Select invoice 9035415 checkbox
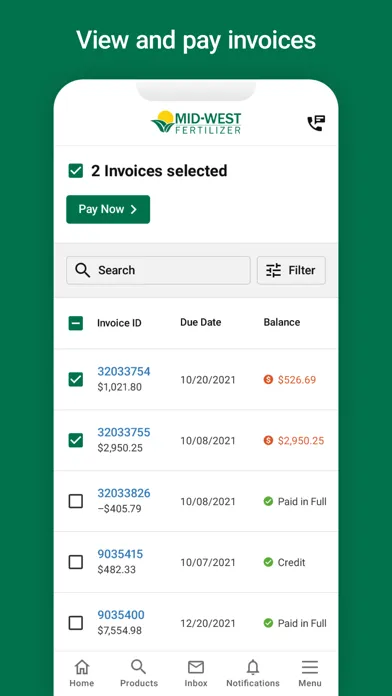 click(x=75, y=562)
